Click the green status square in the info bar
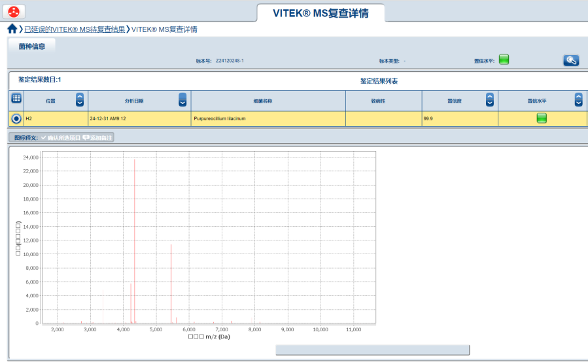This screenshot has width=588, height=362. (504, 59)
